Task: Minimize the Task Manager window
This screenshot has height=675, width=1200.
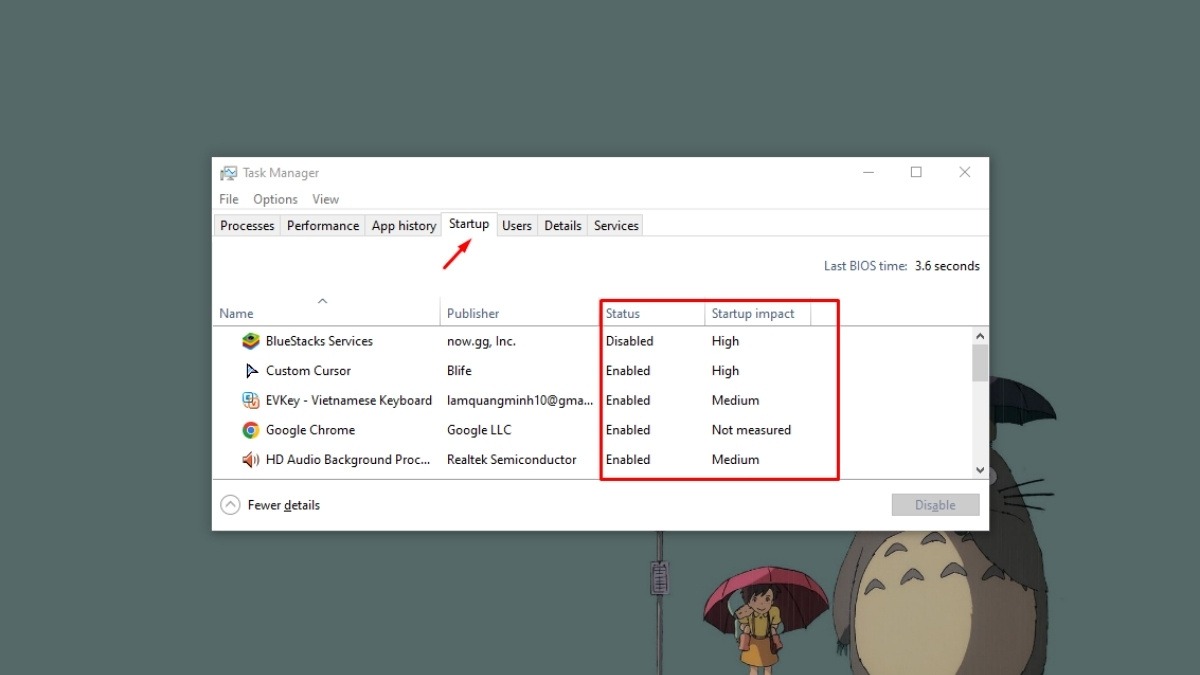Action: click(868, 172)
